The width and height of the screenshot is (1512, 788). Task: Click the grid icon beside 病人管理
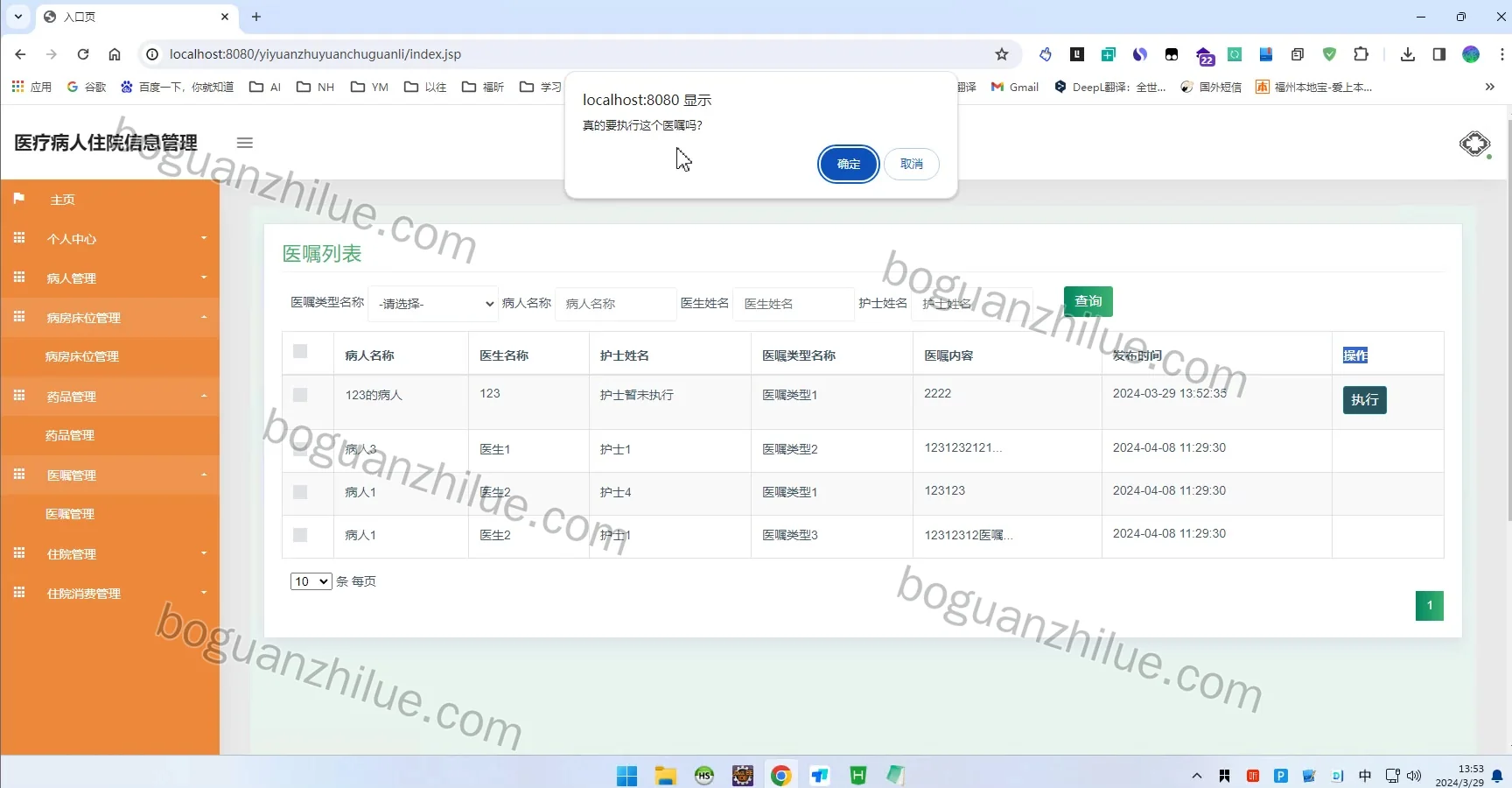[x=19, y=278]
